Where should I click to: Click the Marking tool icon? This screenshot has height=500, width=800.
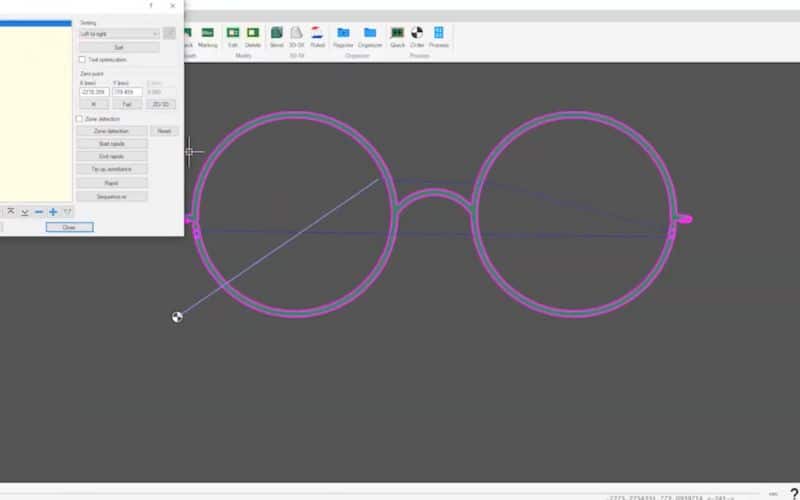click(207, 34)
